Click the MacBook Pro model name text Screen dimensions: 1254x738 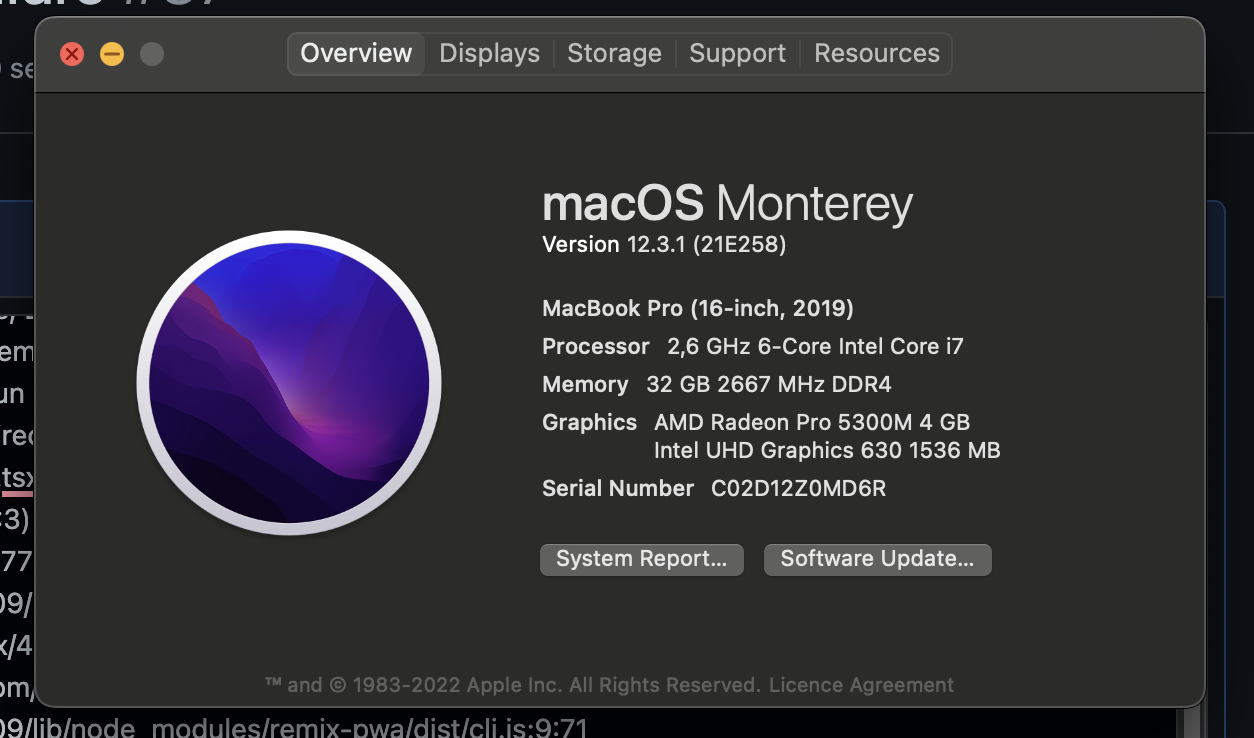695,308
